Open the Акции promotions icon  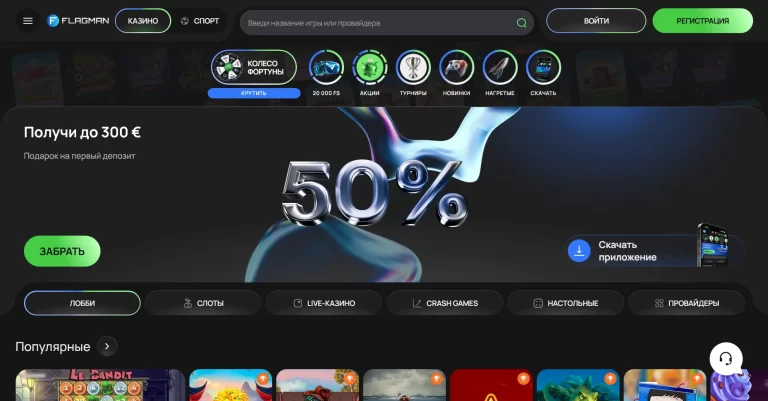370,68
